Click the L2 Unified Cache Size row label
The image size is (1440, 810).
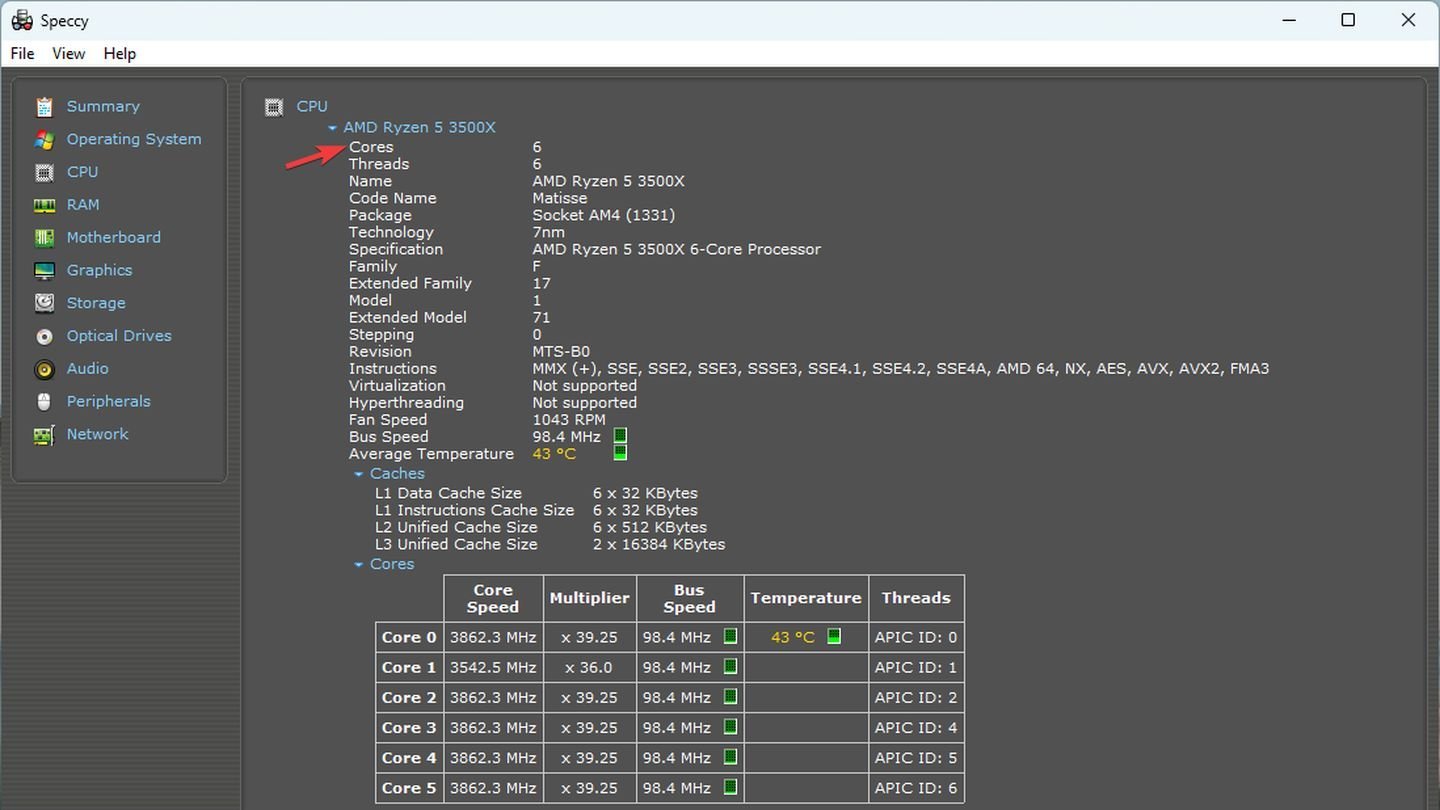456,528
